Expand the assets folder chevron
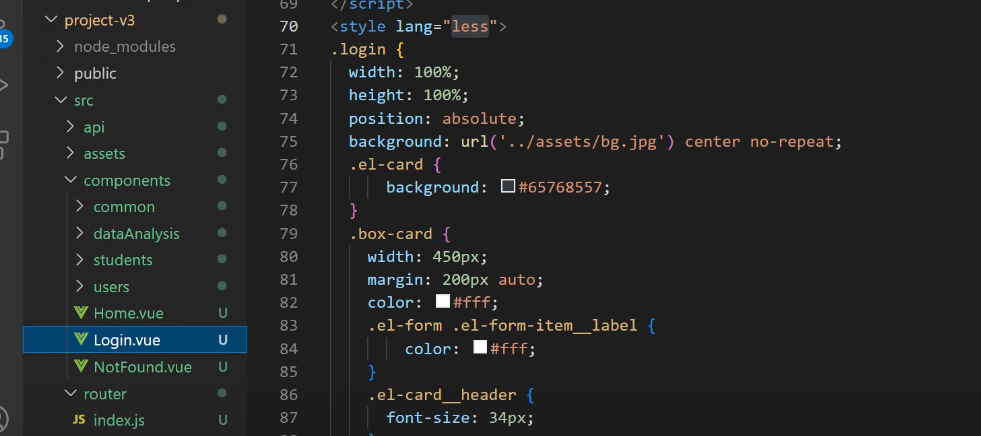 tap(70, 153)
